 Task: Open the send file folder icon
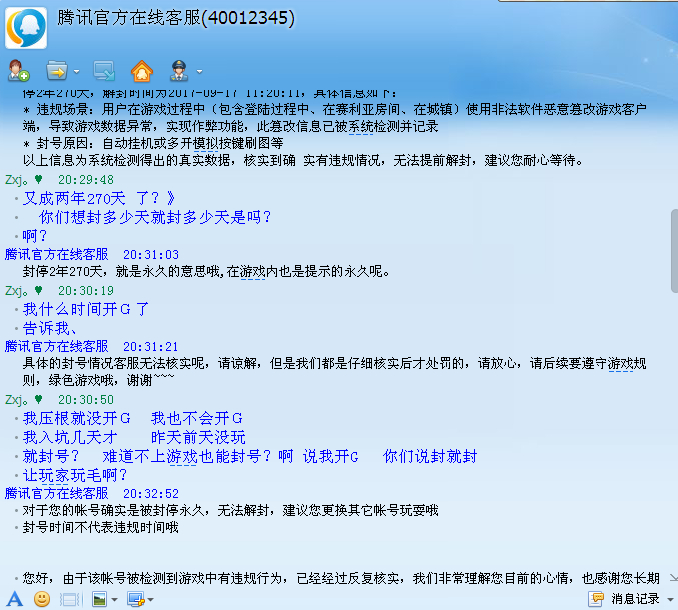[57, 71]
